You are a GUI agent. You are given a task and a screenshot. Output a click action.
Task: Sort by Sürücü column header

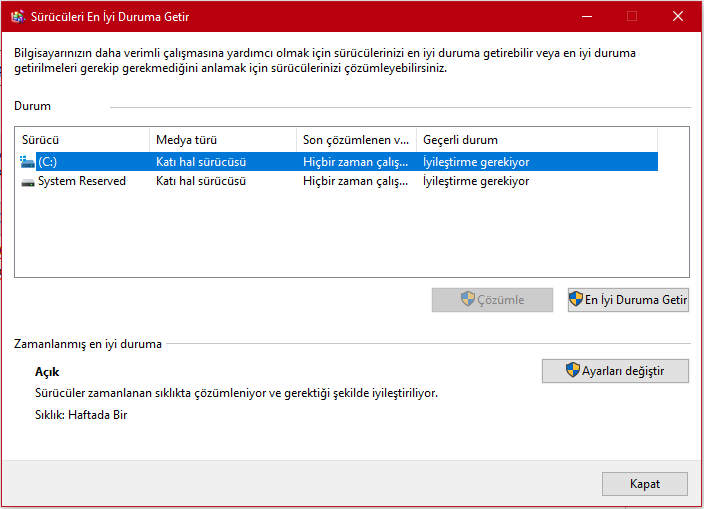click(82, 140)
